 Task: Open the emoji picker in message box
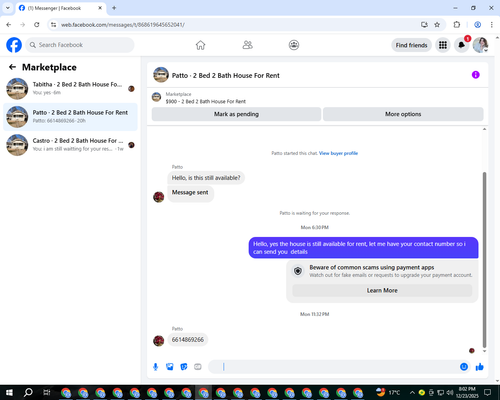point(464,367)
